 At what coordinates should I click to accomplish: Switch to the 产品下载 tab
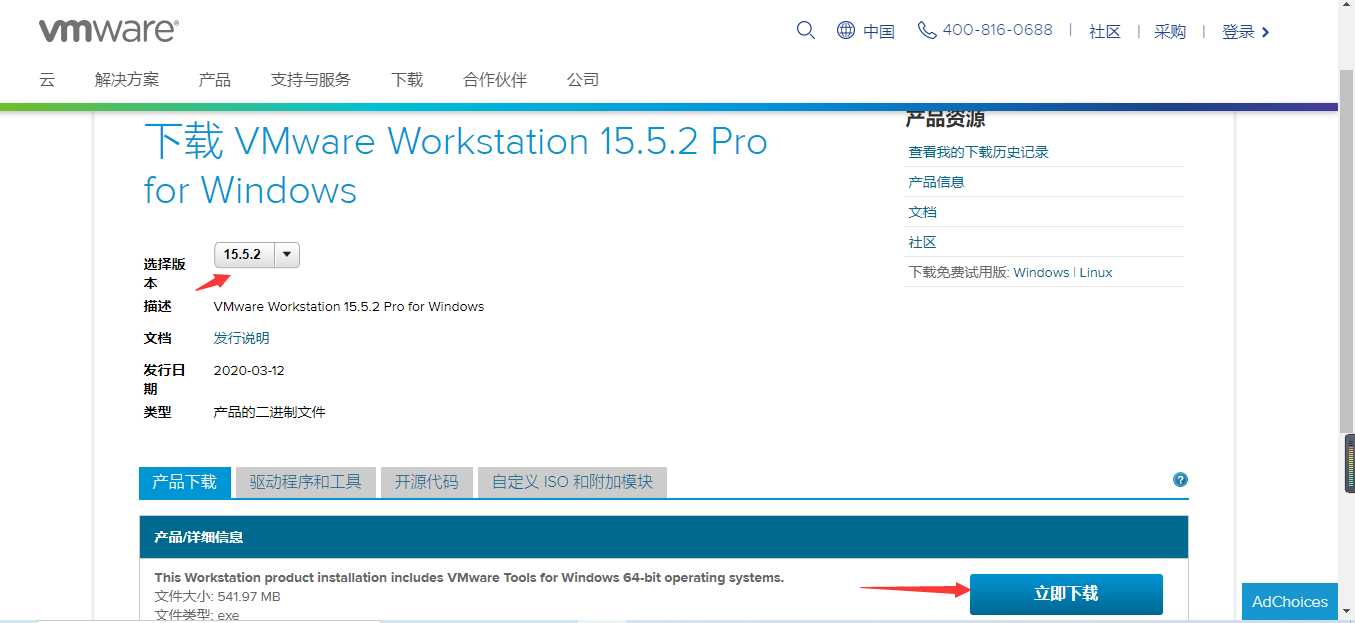tap(185, 482)
